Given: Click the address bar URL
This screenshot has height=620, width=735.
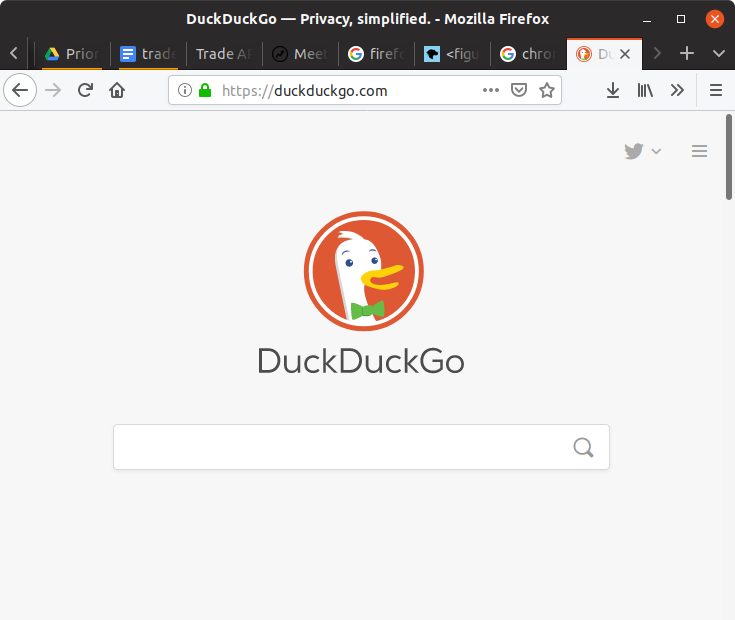Looking at the screenshot, I should click(x=305, y=90).
